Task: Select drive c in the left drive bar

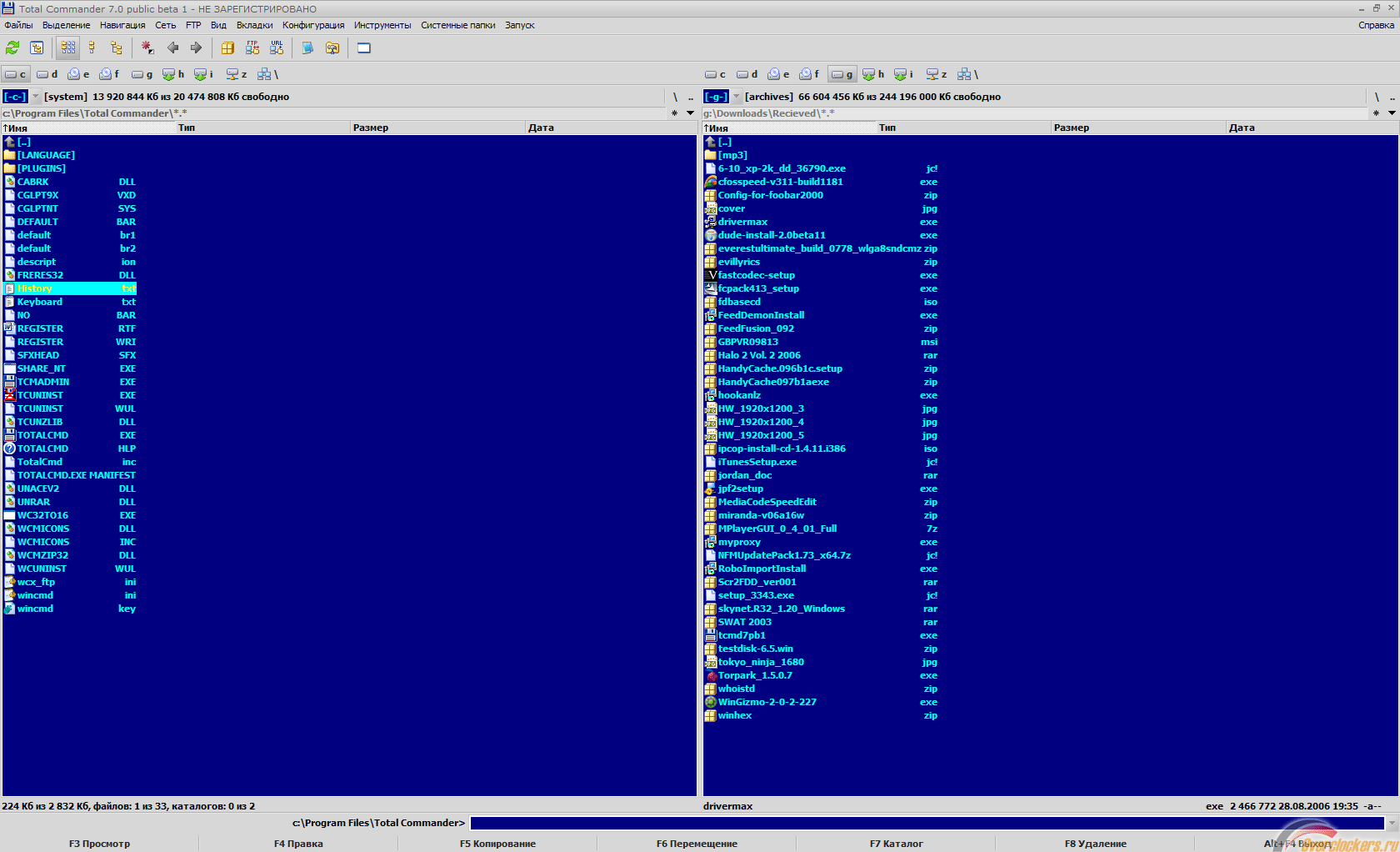Action: (x=16, y=74)
